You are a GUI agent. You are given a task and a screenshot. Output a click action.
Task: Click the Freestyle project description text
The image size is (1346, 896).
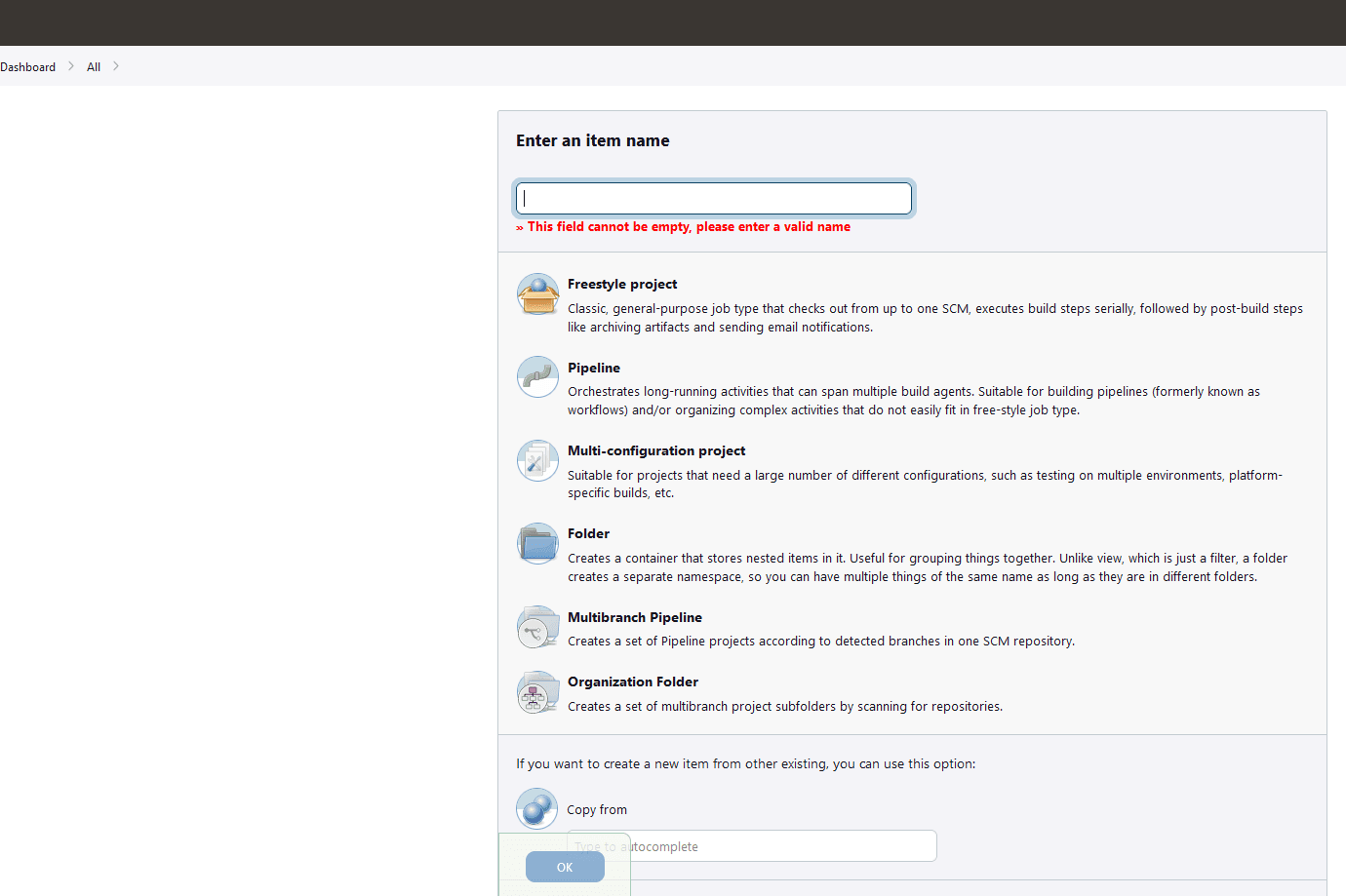935,318
